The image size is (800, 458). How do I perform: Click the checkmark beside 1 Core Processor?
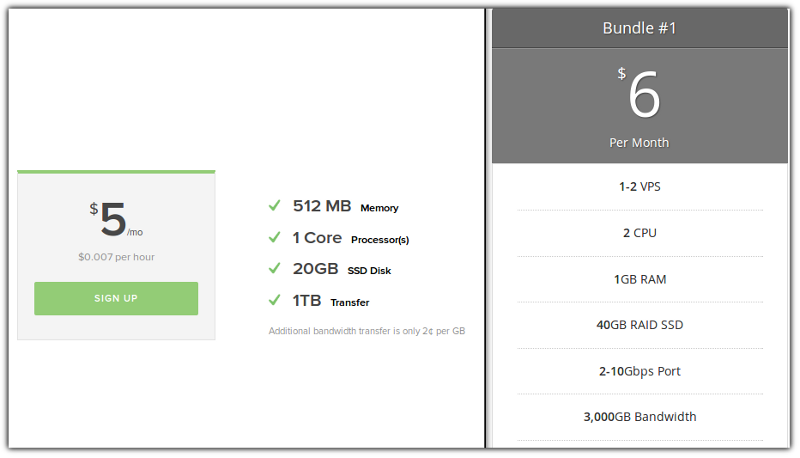[274, 237]
